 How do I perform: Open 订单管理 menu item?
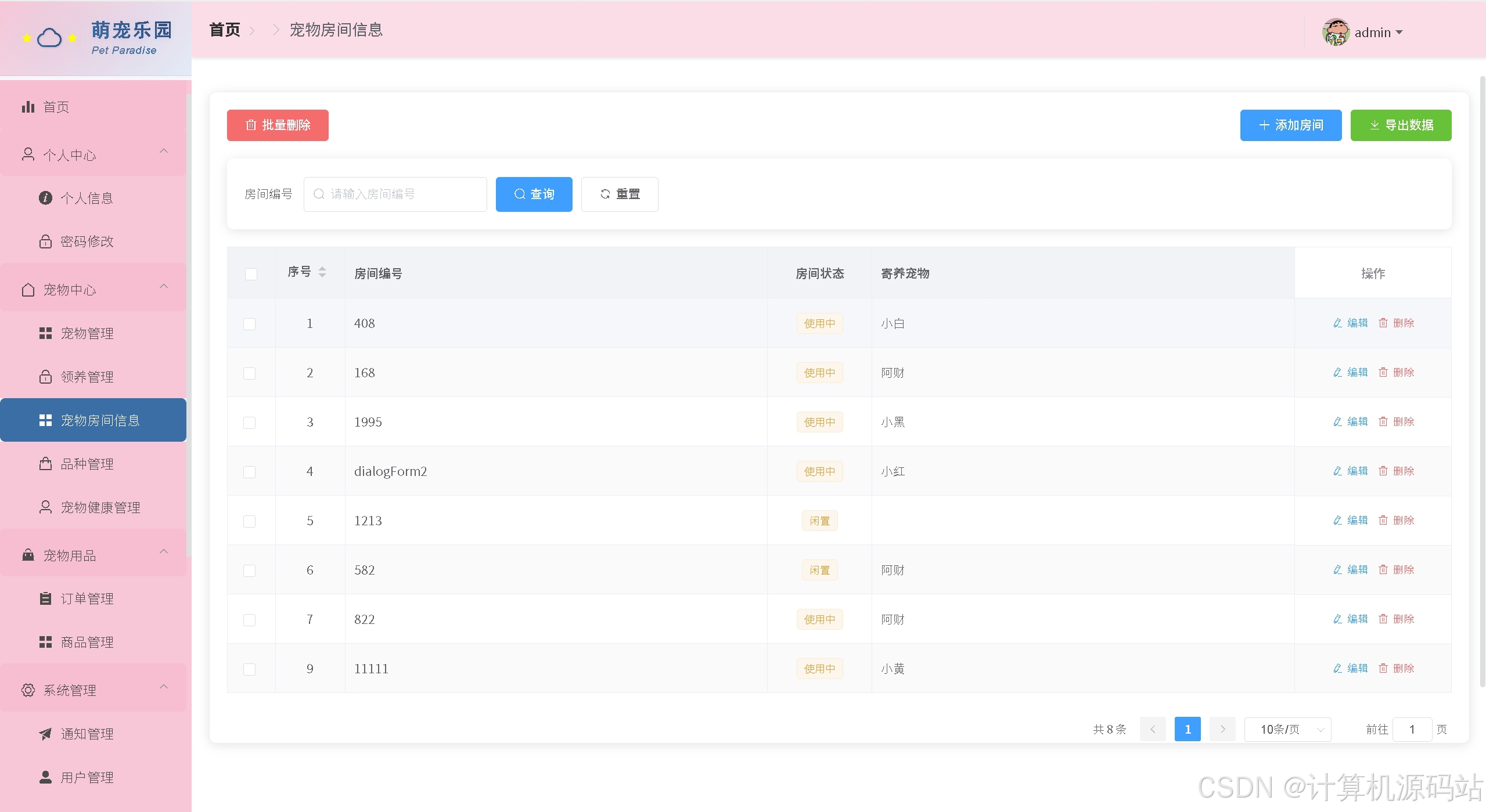(93, 598)
